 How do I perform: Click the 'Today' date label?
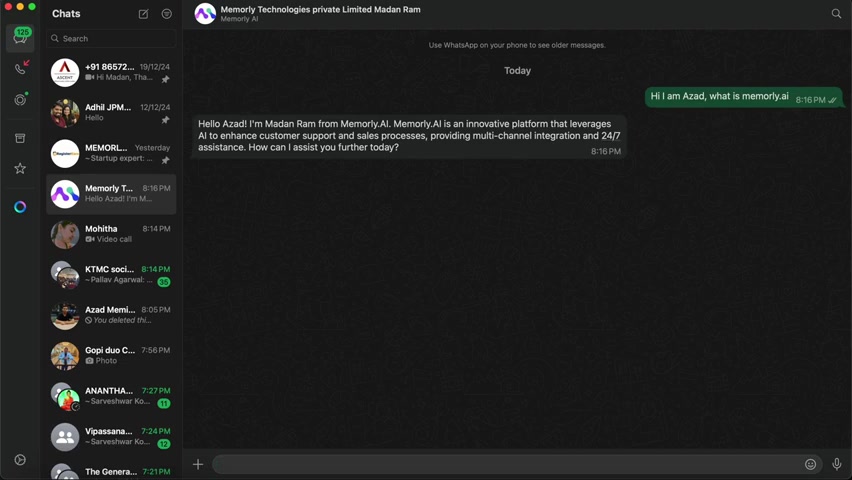517,71
